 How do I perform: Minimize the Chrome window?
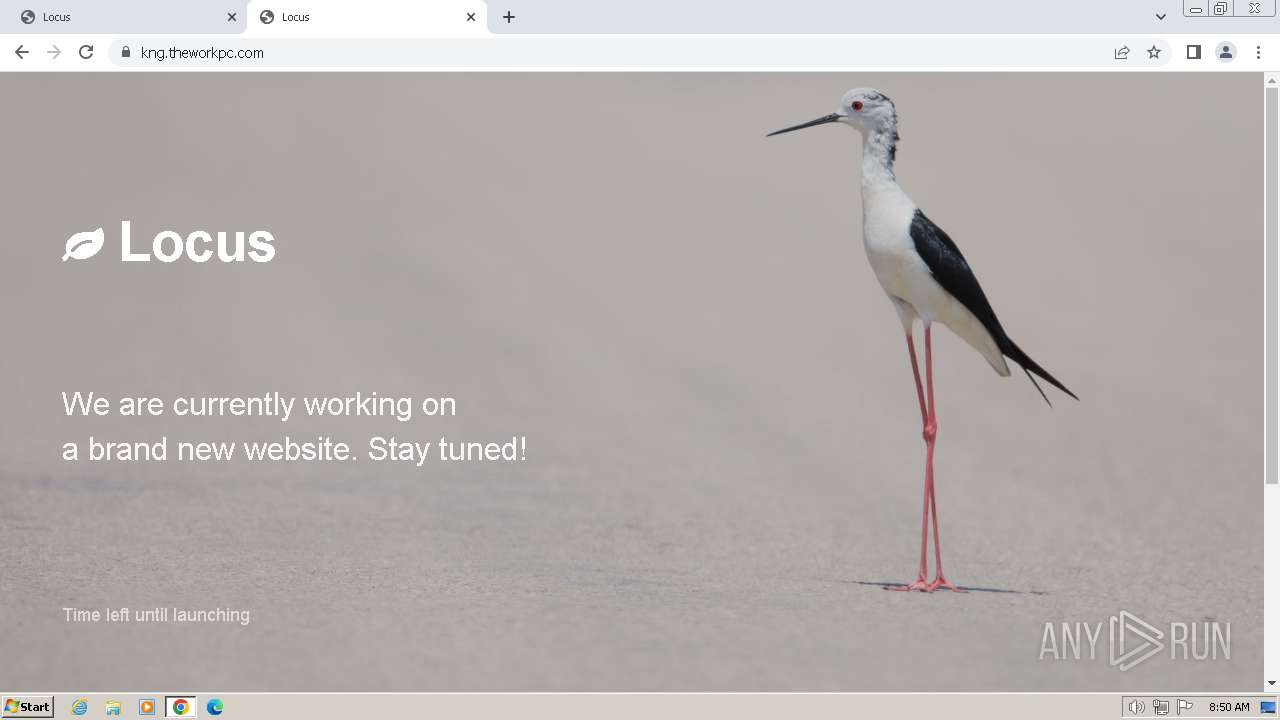point(1196,9)
